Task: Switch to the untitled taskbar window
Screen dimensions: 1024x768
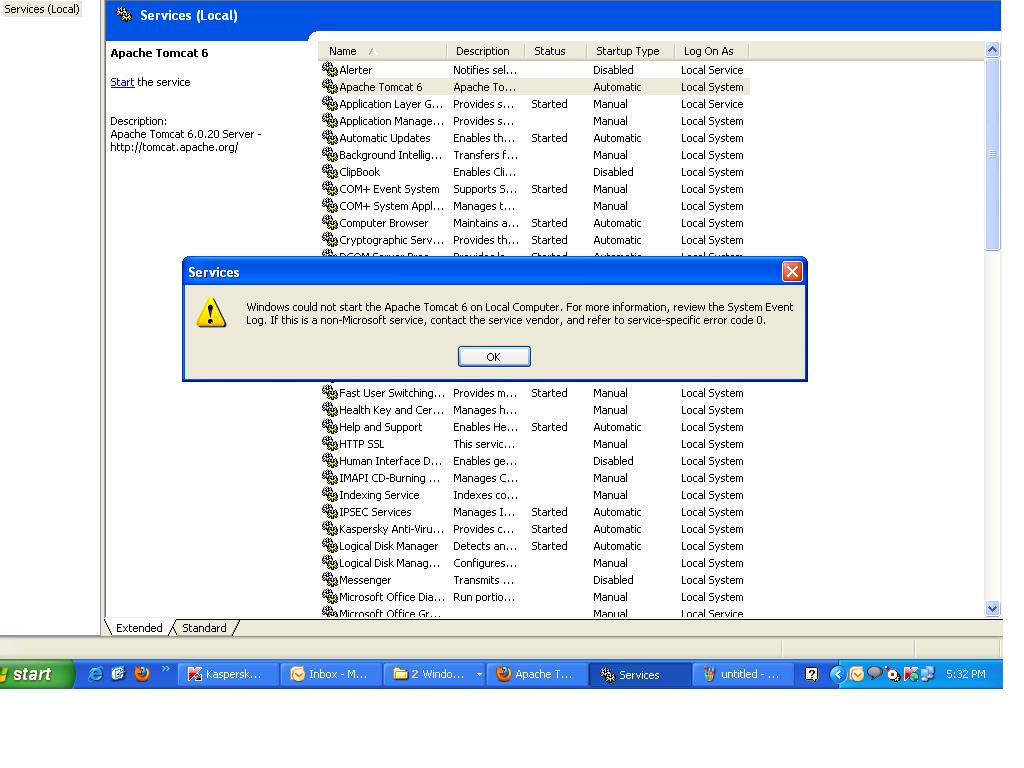Action: [x=743, y=674]
